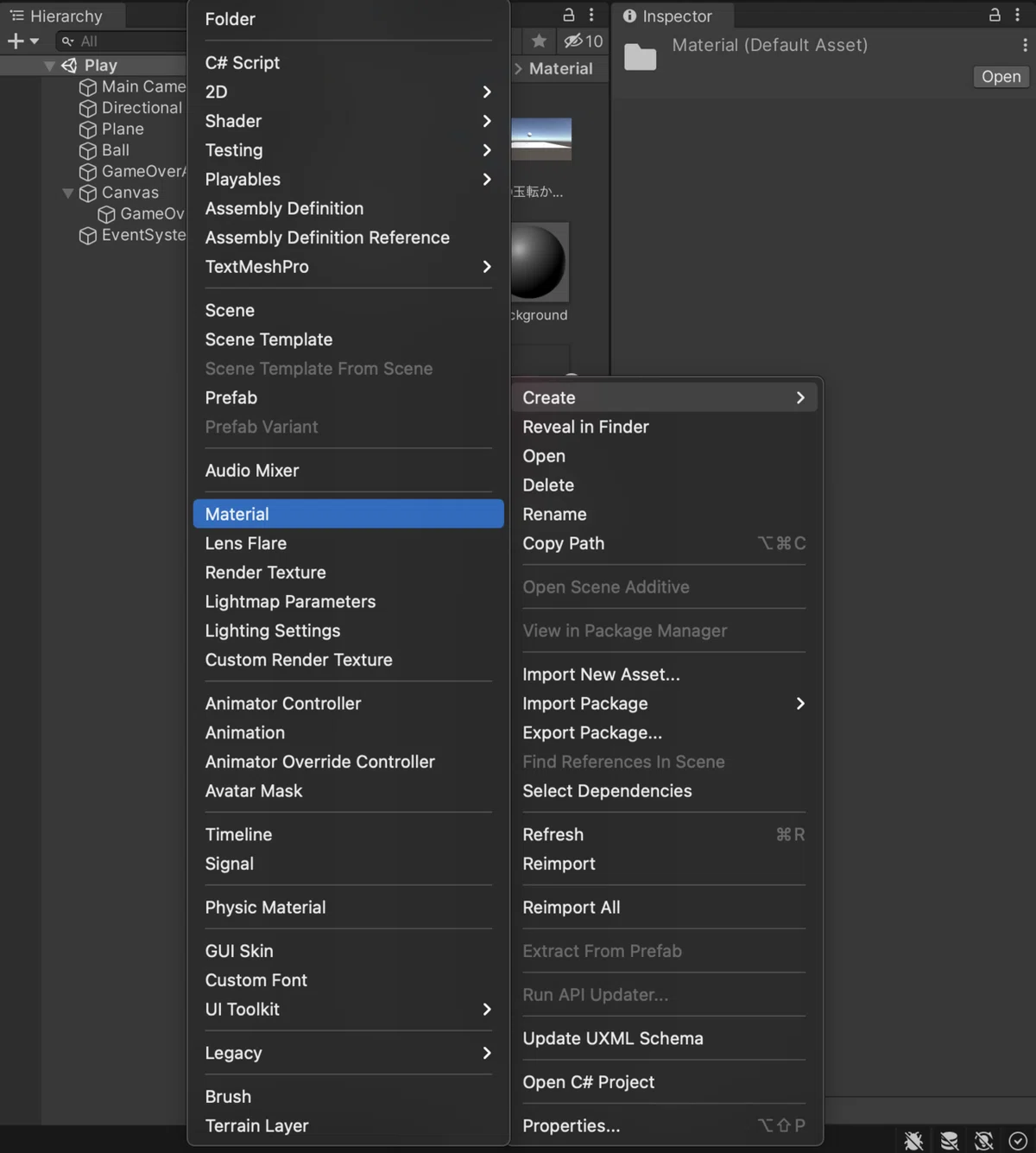Image resolution: width=1036 pixels, height=1153 pixels.
Task: Expand the Testing submenu
Action: (348, 150)
